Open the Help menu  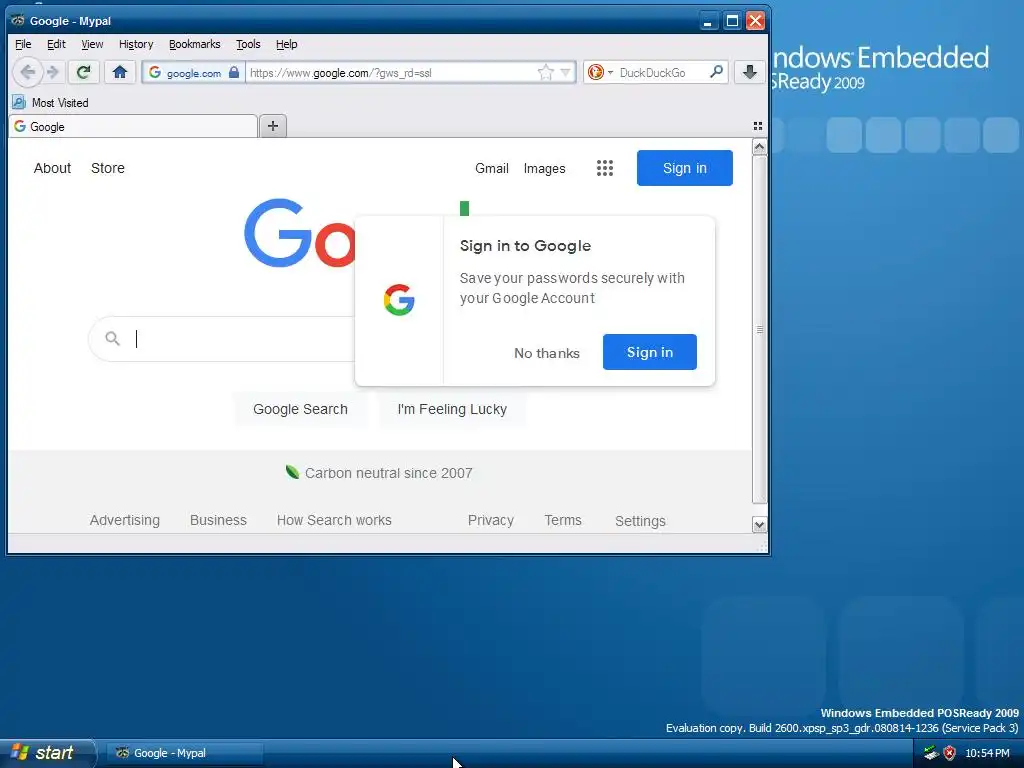click(287, 44)
